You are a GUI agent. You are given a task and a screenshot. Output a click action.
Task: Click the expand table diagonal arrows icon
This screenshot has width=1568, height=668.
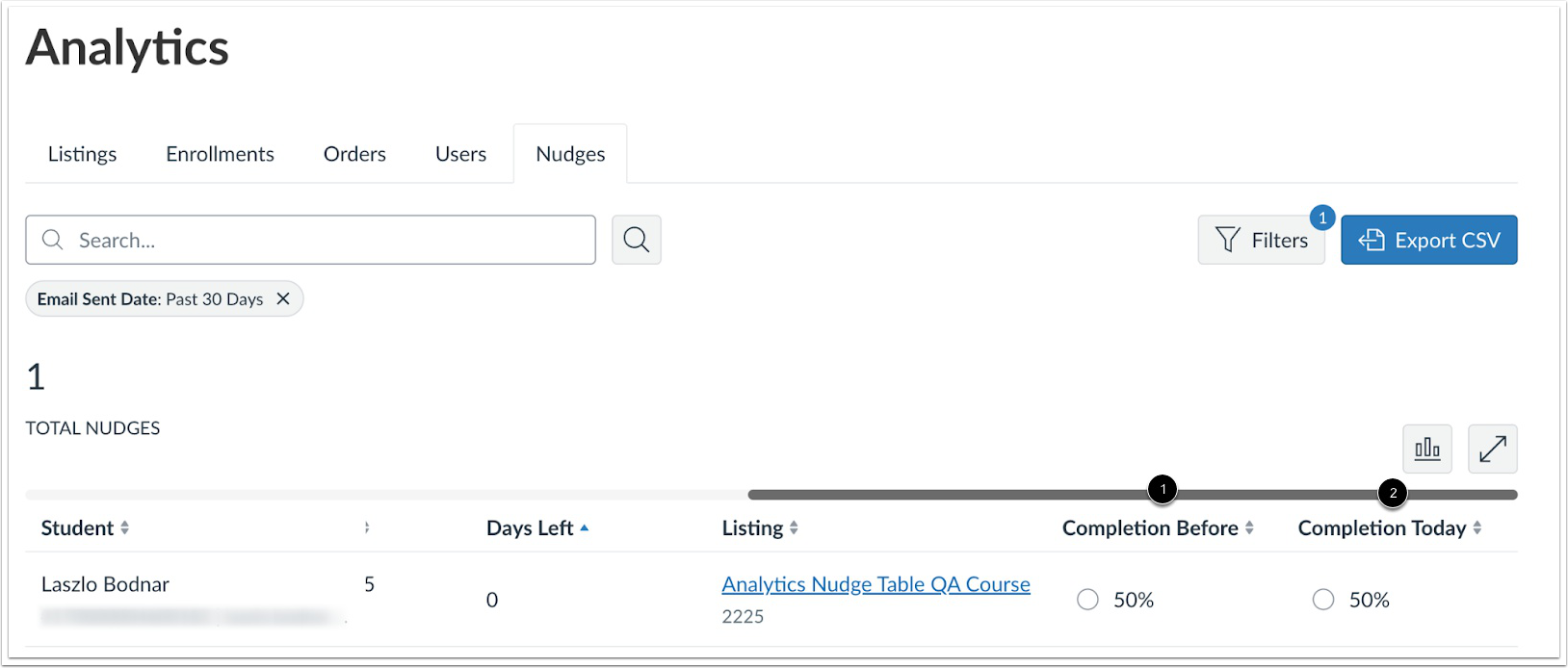1493,449
